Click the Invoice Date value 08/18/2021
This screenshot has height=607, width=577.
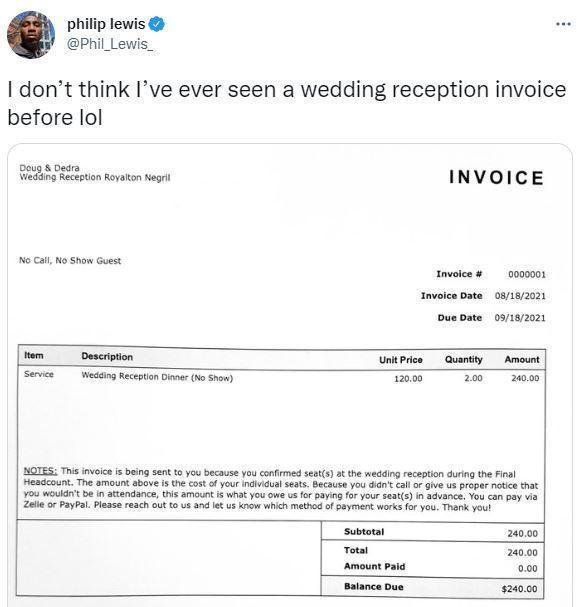point(520,296)
